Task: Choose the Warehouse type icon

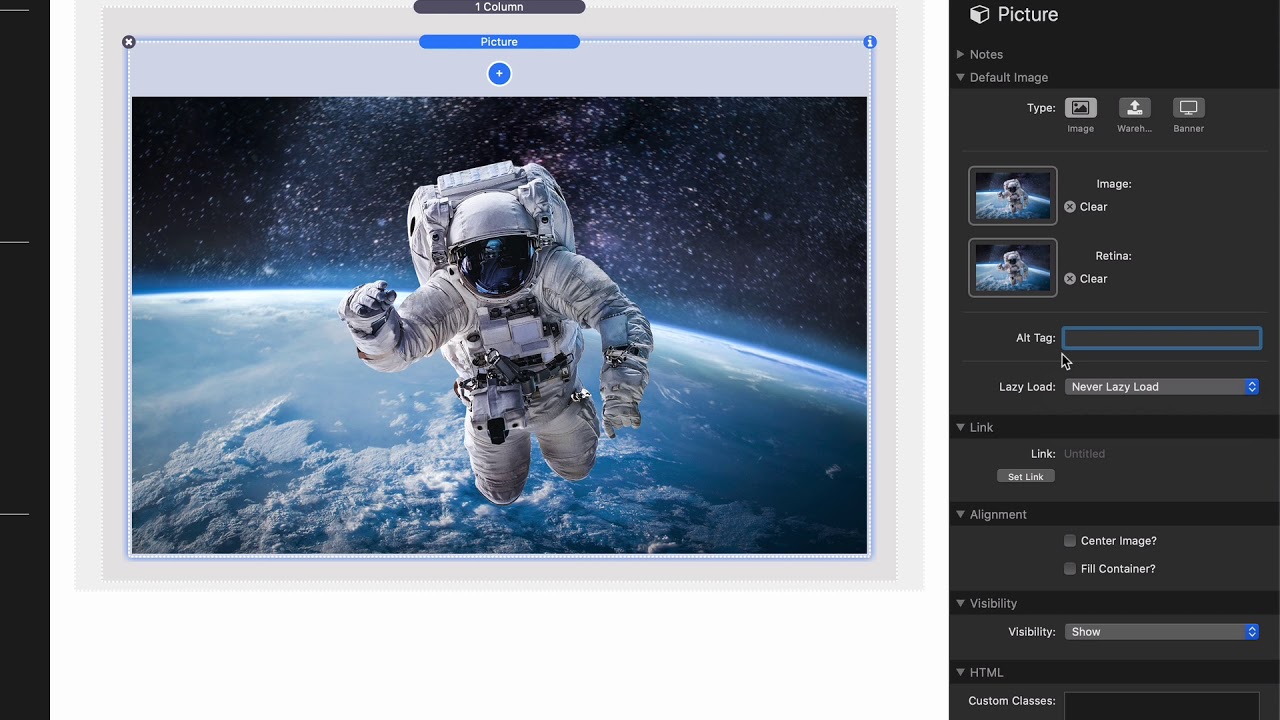Action: click(x=1134, y=108)
